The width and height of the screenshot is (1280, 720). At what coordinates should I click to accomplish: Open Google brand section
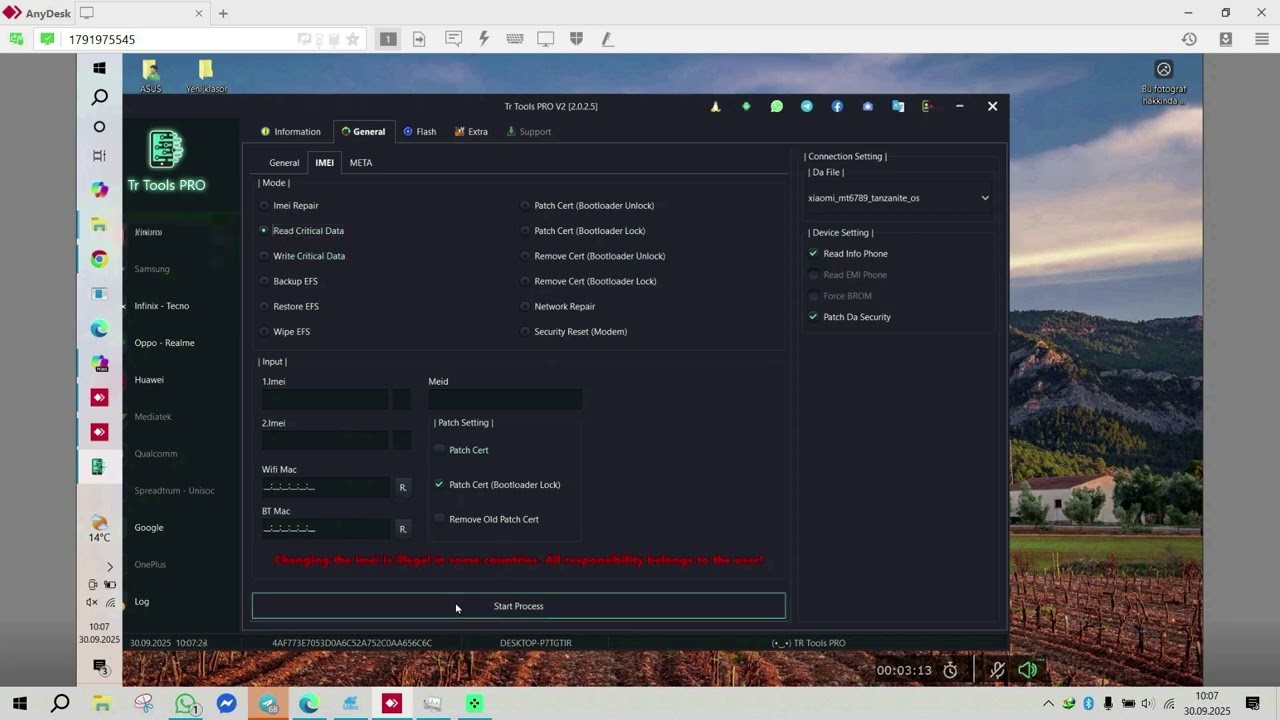[x=149, y=528]
